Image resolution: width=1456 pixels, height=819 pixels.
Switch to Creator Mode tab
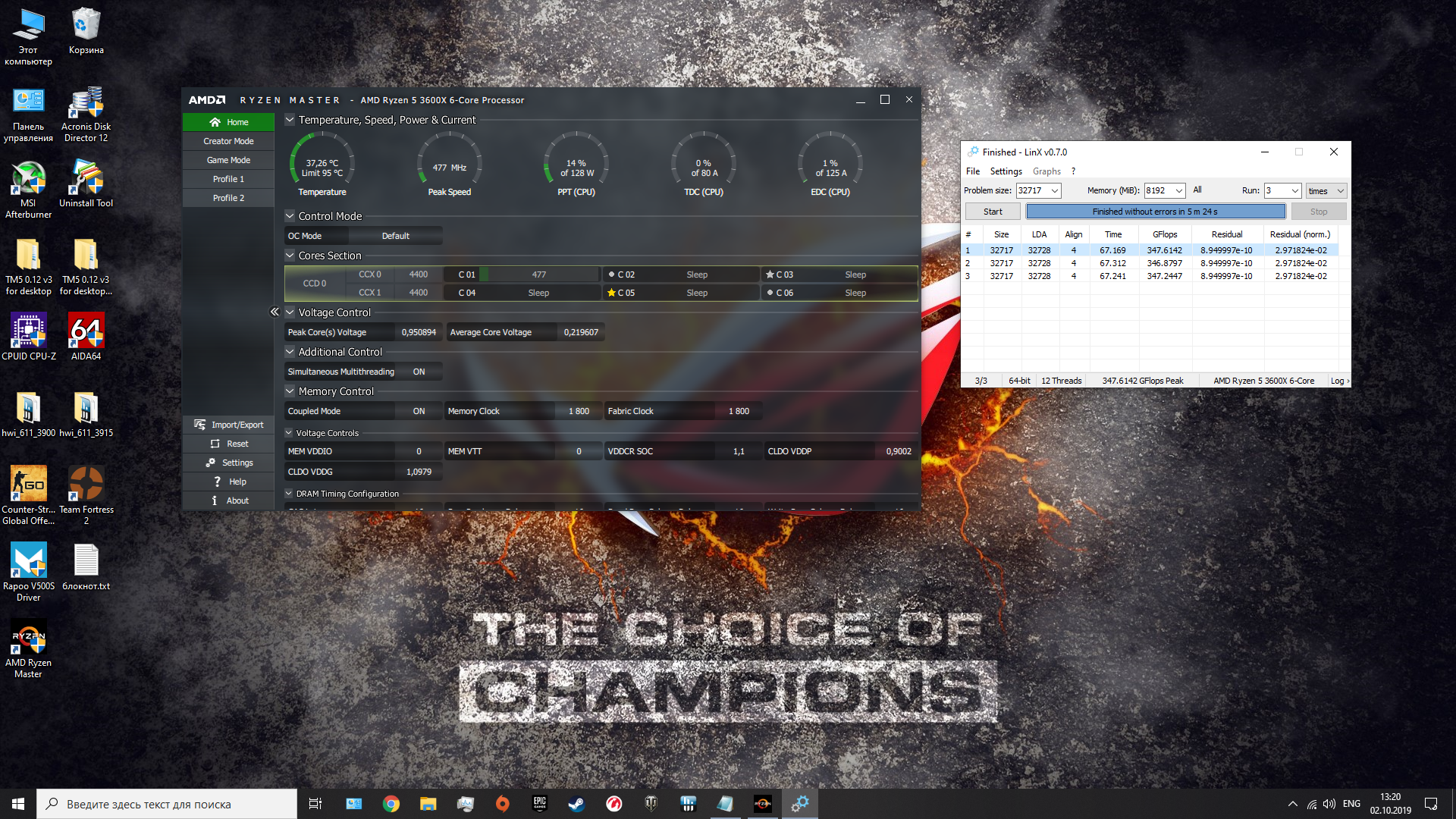[x=228, y=141]
